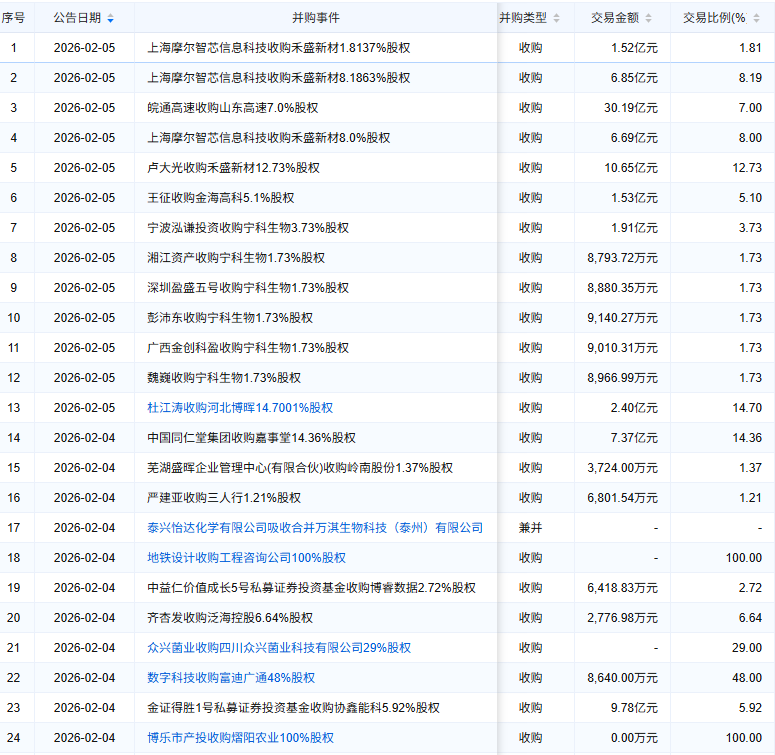
Task: Open 博乐市产投收购熠阳农业100%股权 link
Action: tap(240, 738)
